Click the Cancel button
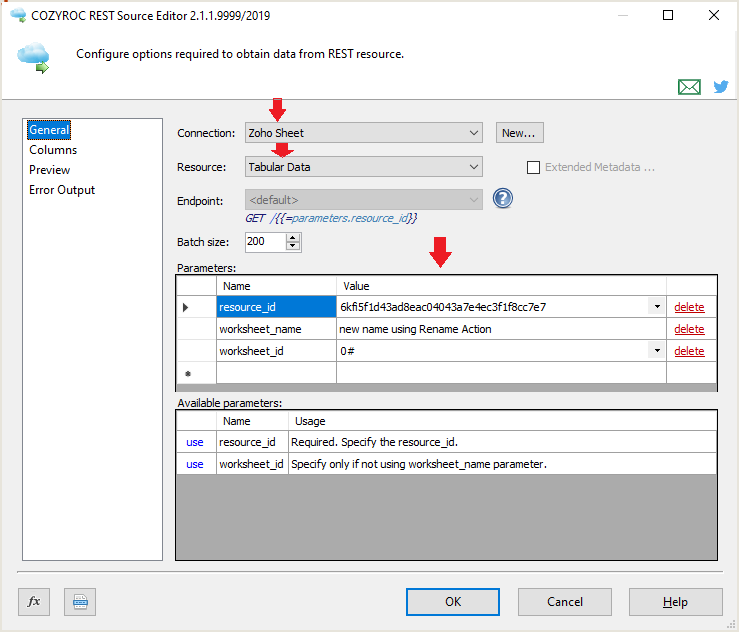 point(565,602)
